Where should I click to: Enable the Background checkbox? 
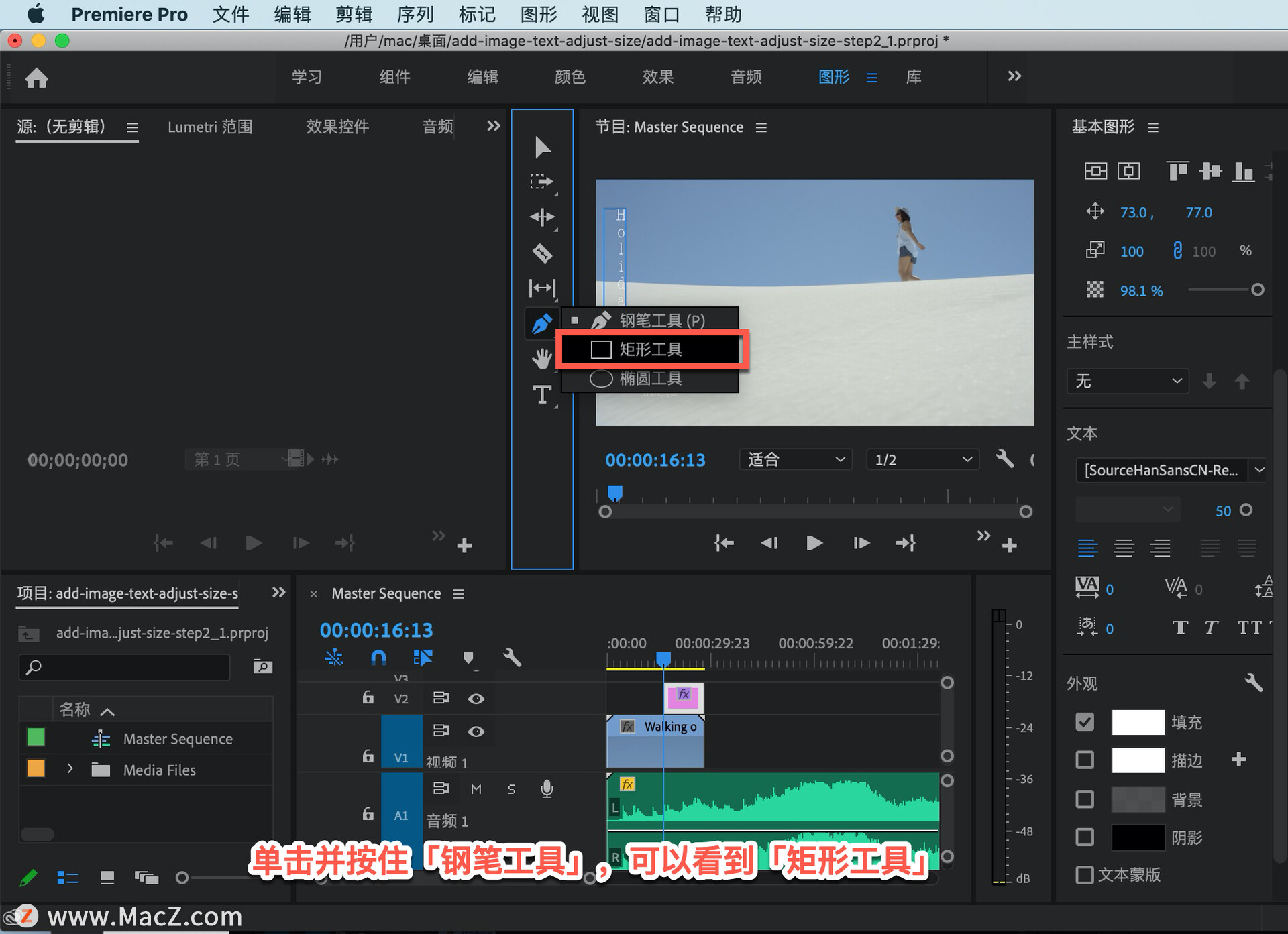click(1085, 799)
